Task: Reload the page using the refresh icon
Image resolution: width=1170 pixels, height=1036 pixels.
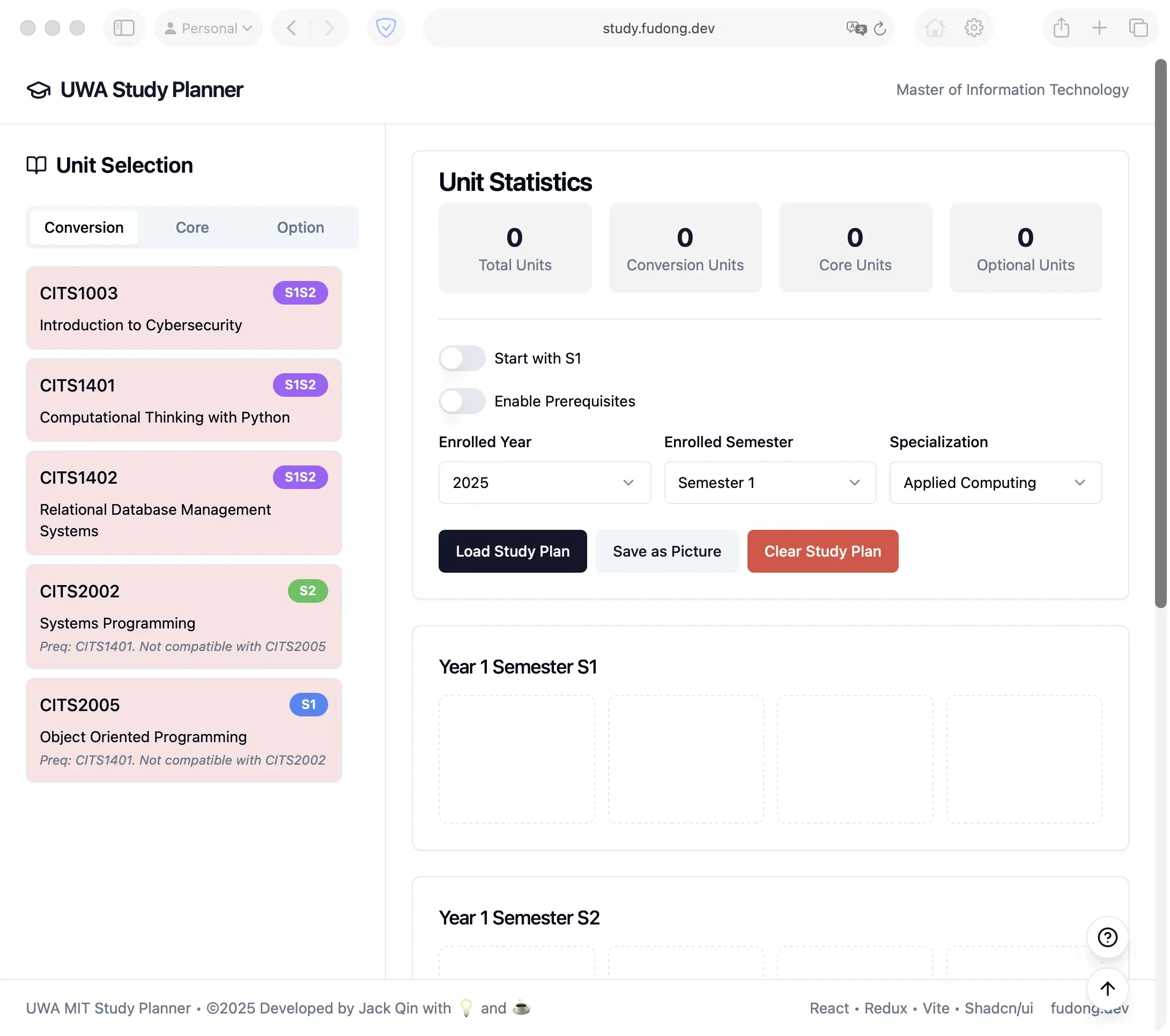Action: (880, 28)
